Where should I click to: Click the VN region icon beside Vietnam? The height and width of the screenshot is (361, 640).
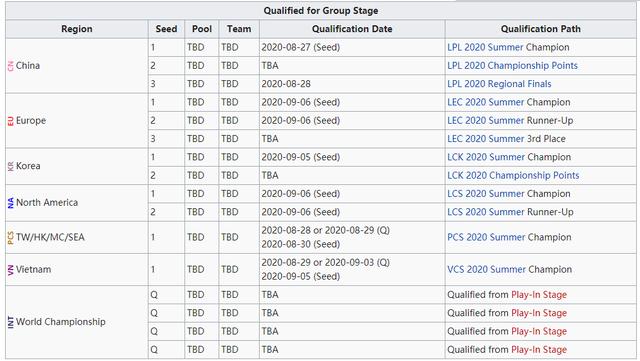[11, 270]
